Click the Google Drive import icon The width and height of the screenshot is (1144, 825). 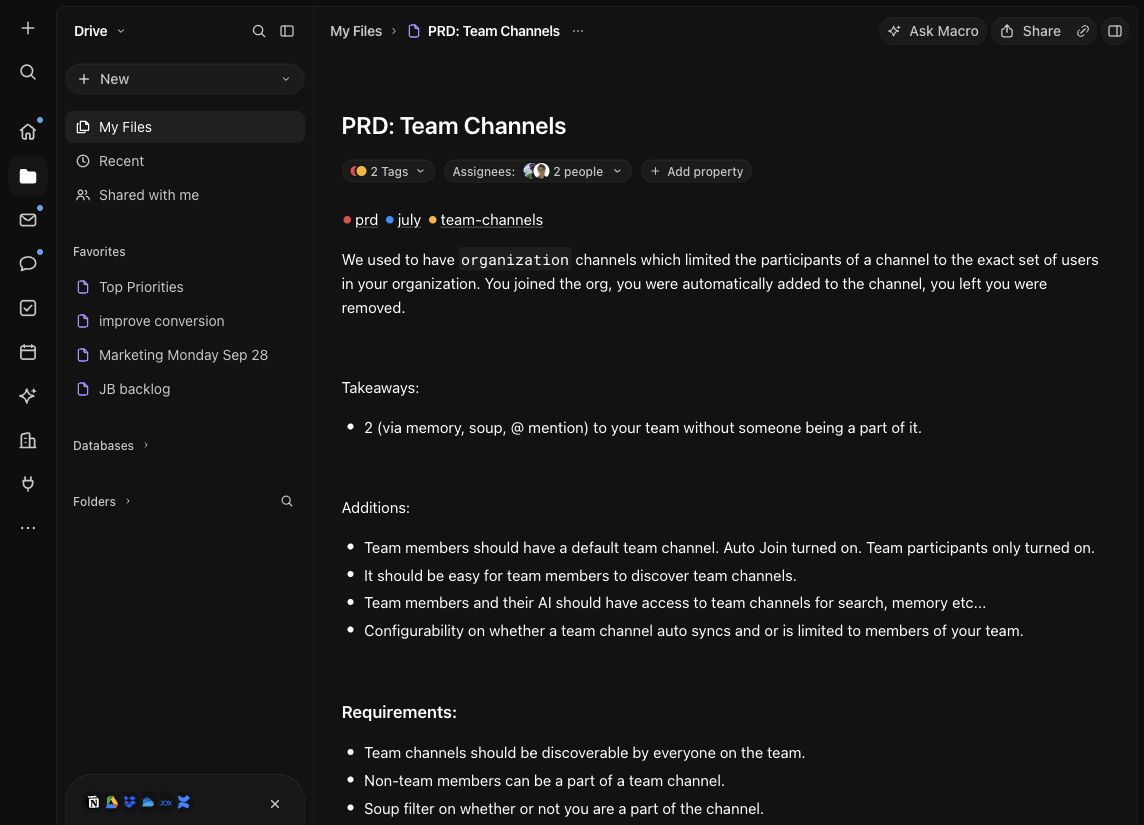112,802
